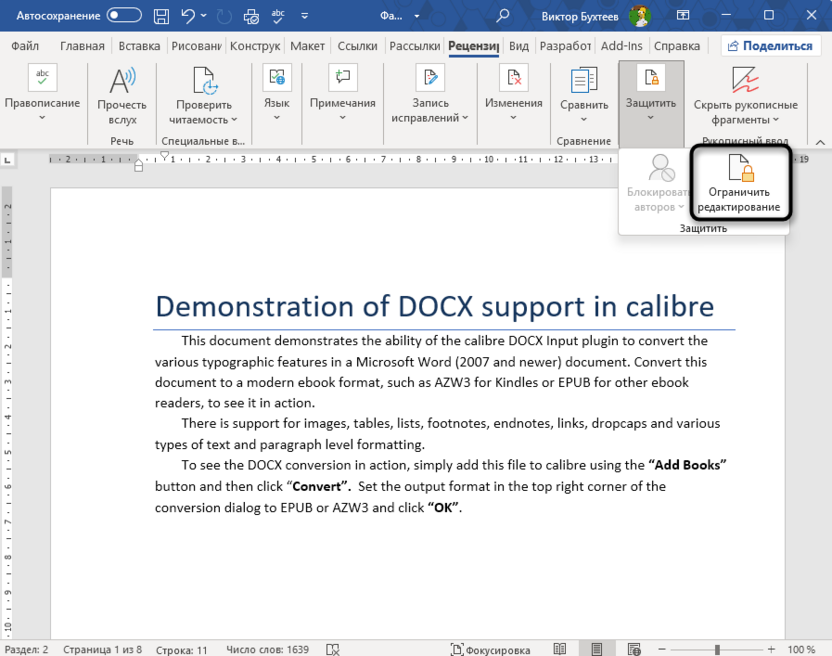832x656 pixels.
Task: Click the Поделиться (Share) button
Action: point(772,45)
